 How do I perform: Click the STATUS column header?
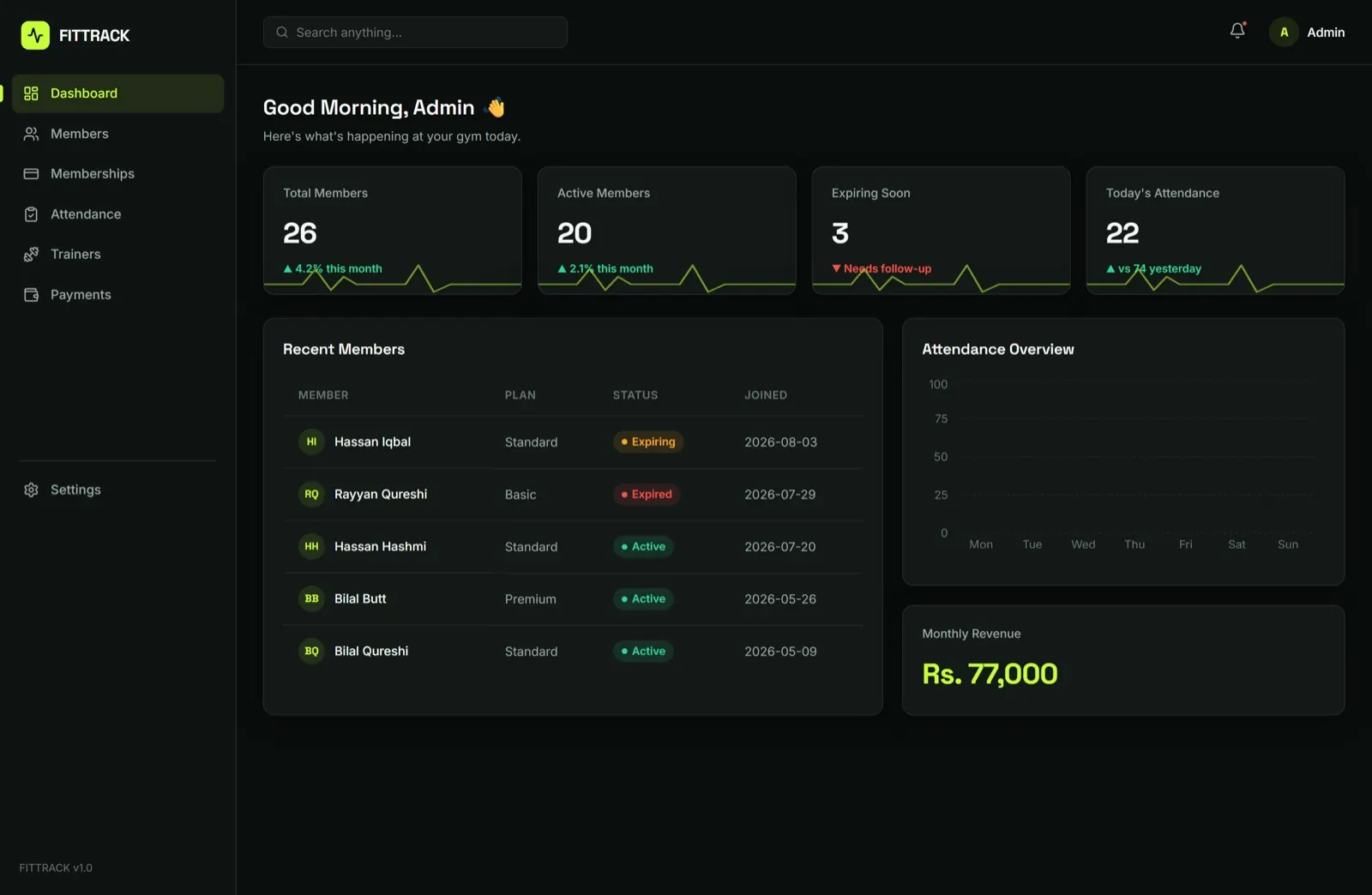pyautogui.click(x=635, y=395)
